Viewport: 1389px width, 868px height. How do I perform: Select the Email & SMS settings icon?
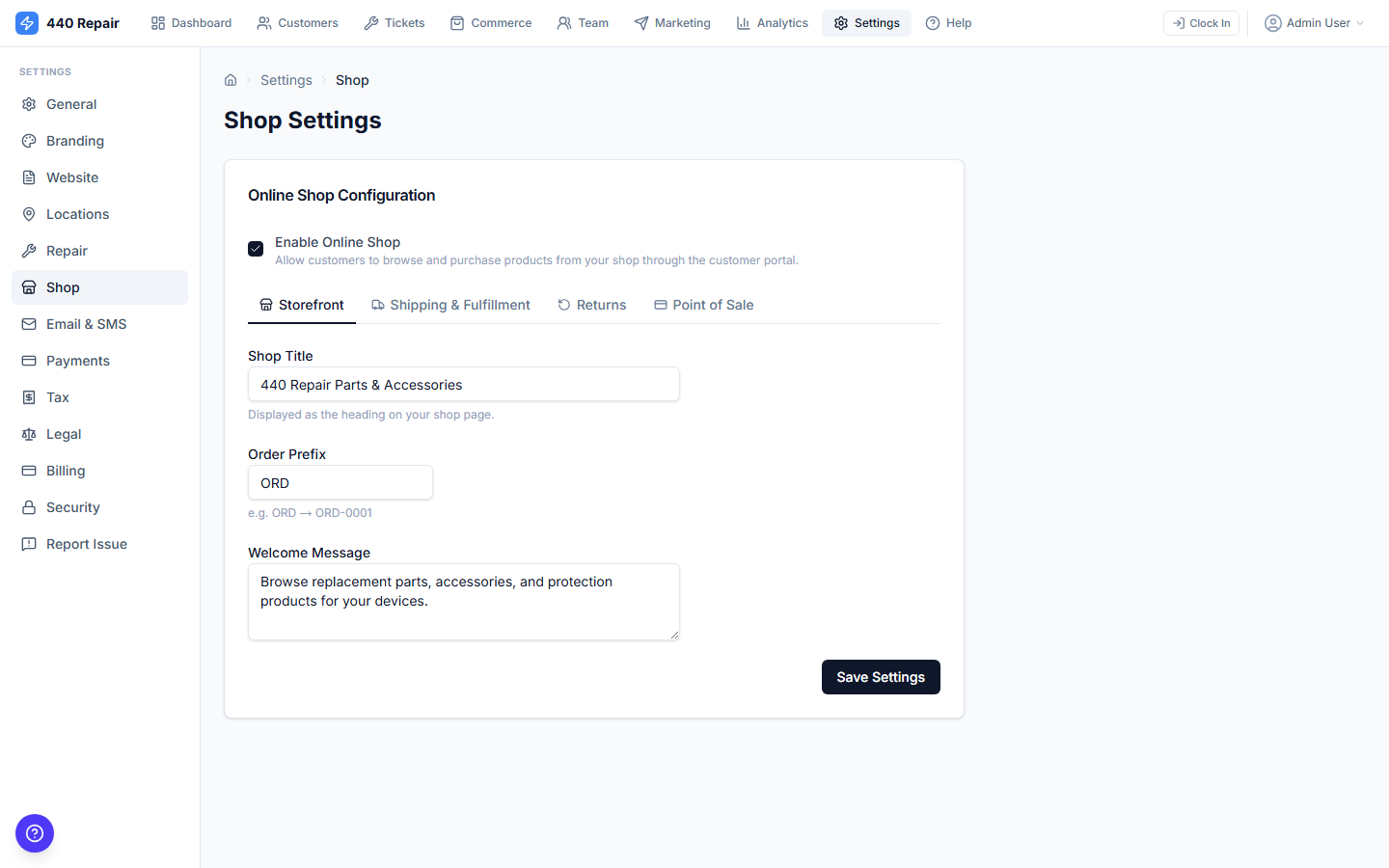29,323
